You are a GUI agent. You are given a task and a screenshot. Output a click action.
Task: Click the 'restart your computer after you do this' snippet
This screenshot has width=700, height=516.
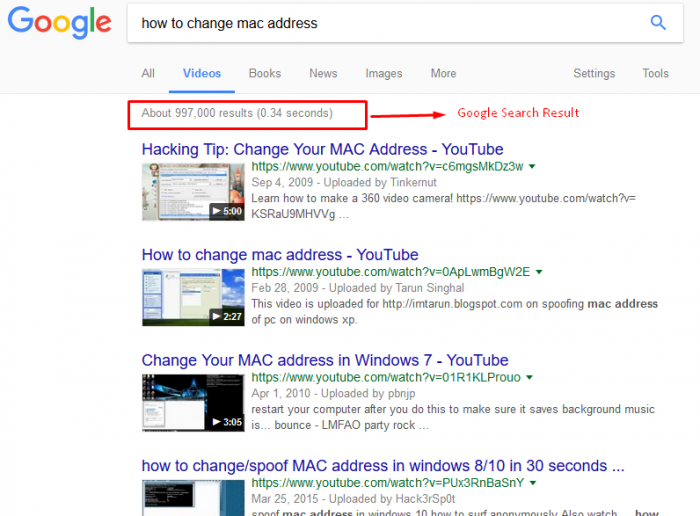click(453, 417)
